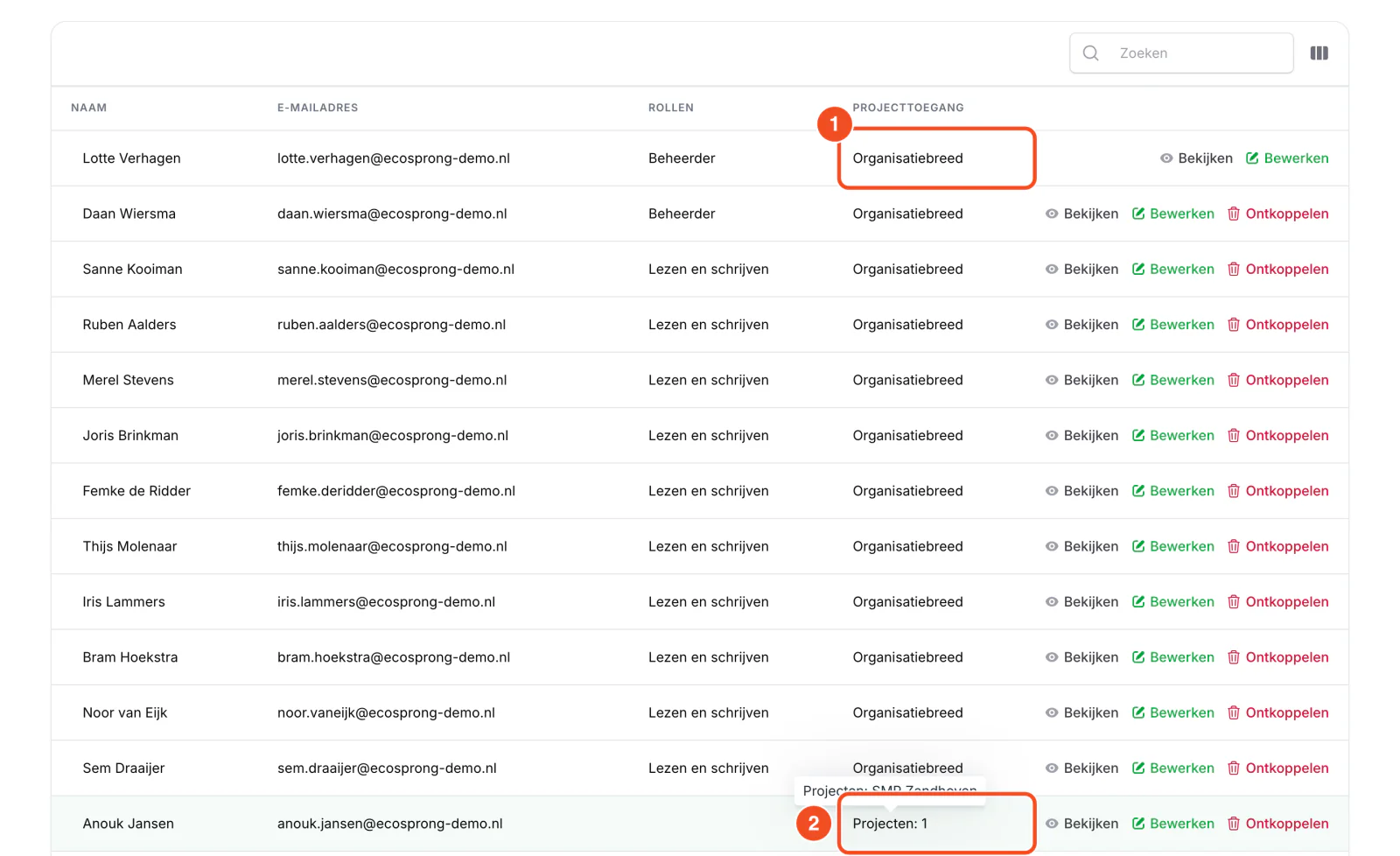Click Bekijken for Iris Lammers

click(x=1081, y=602)
